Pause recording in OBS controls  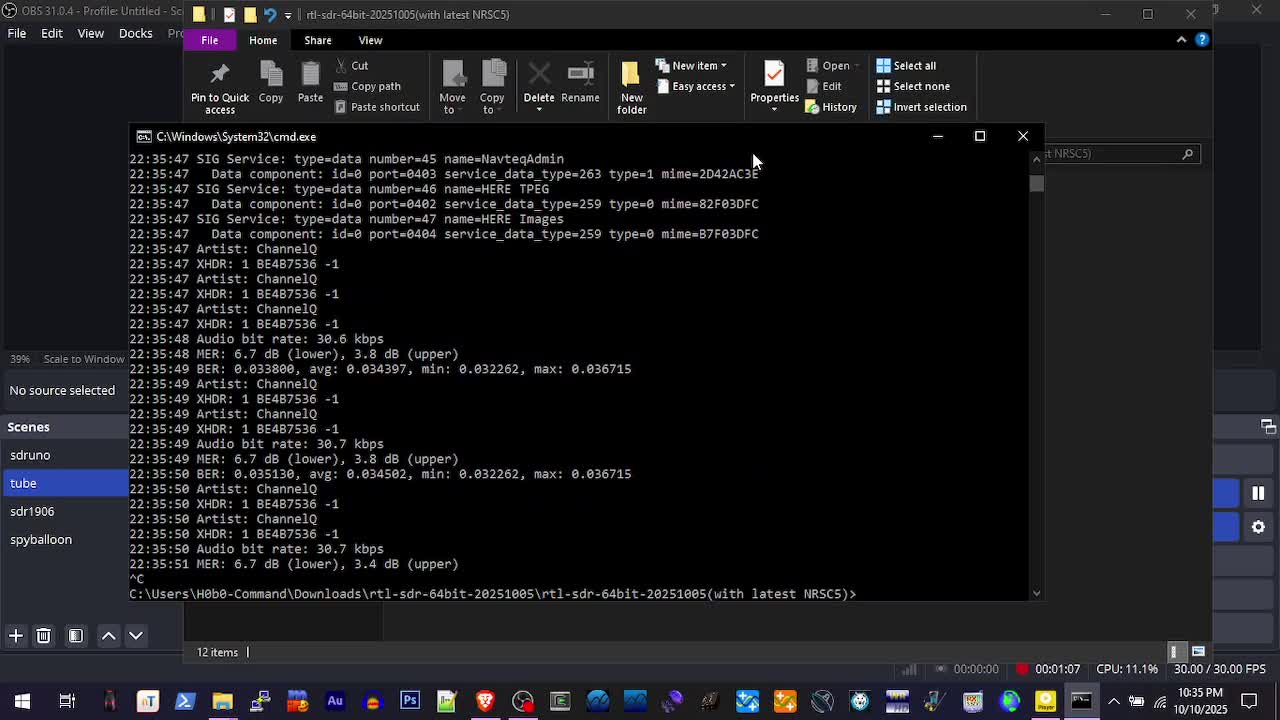[1258, 493]
